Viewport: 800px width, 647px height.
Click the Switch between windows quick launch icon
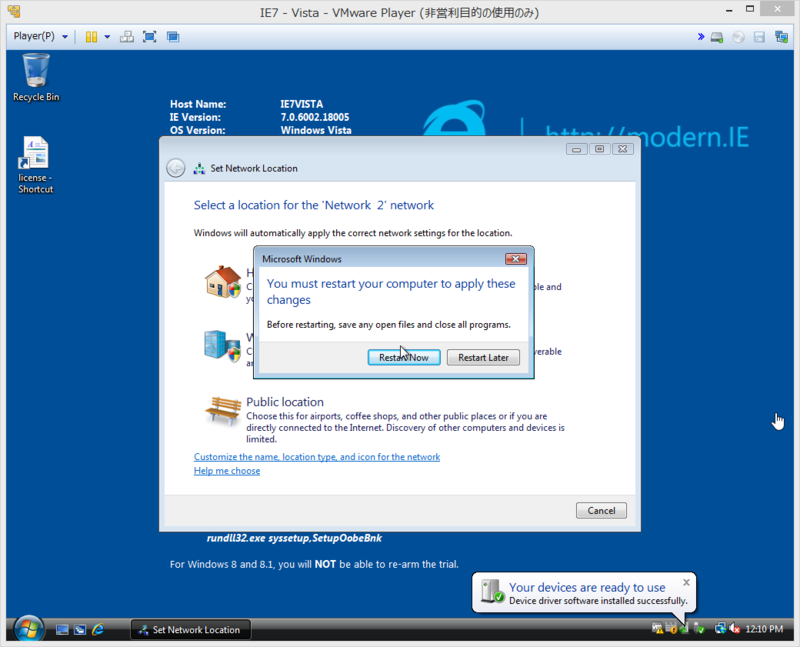[x=80, y=630]
